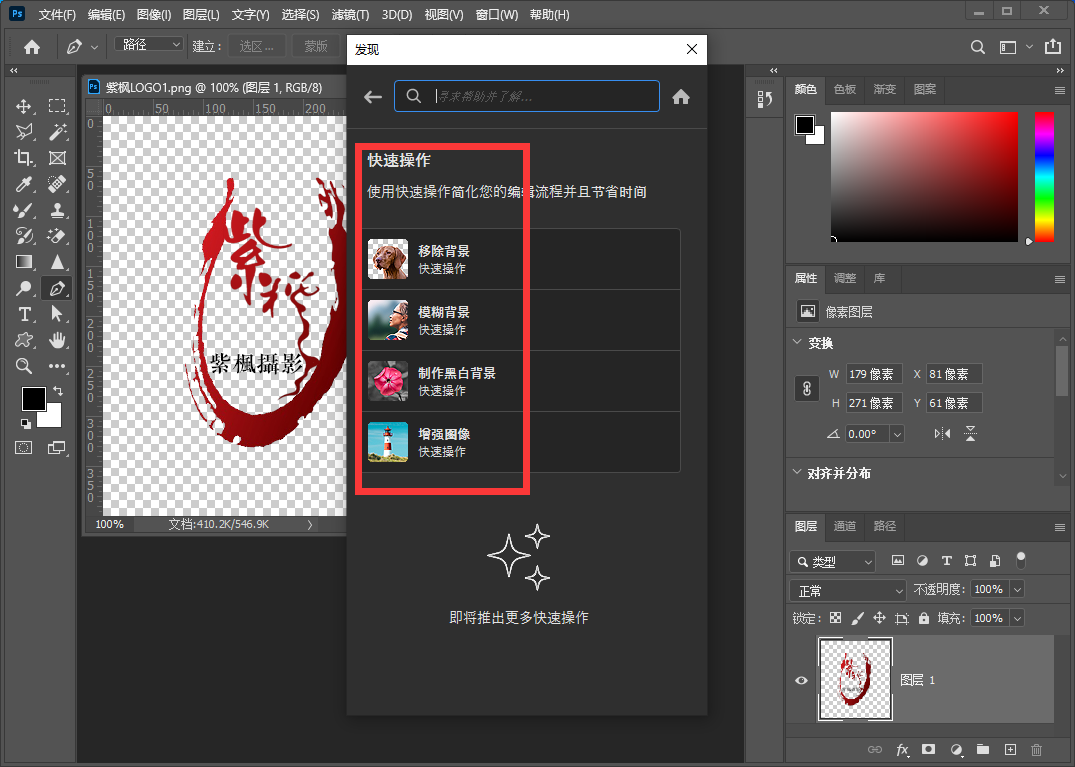The width and height of the screenshot is (1075, 767).
Task: Collapse the 变换 section
Action: pos(797,342)
